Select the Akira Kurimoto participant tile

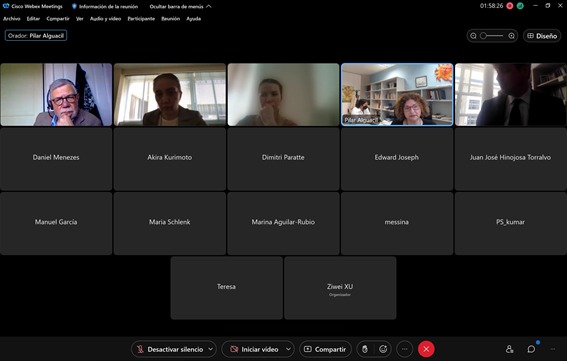(x=170, y=159)
